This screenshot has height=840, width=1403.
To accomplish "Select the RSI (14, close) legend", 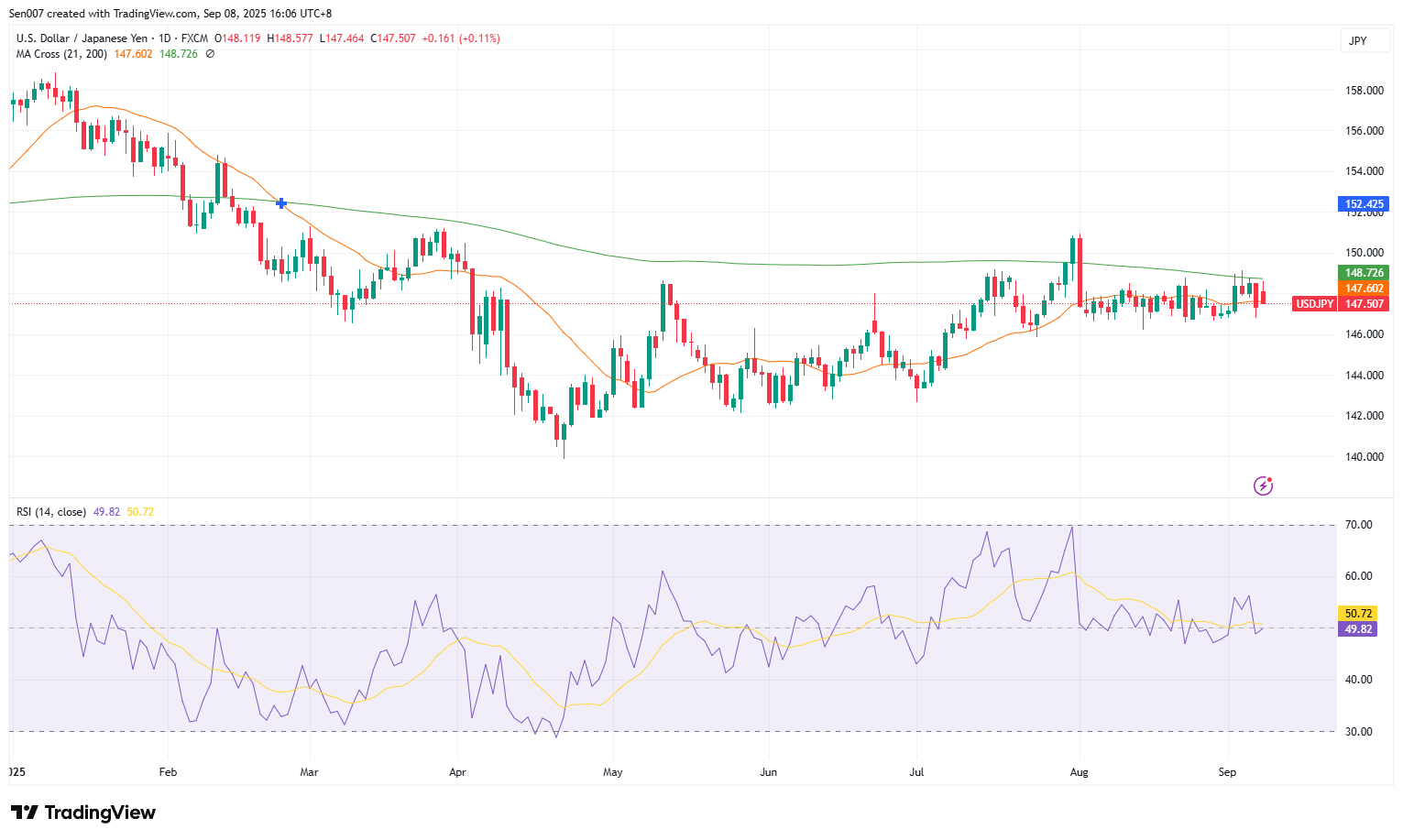I will click(x=51, y=512).
